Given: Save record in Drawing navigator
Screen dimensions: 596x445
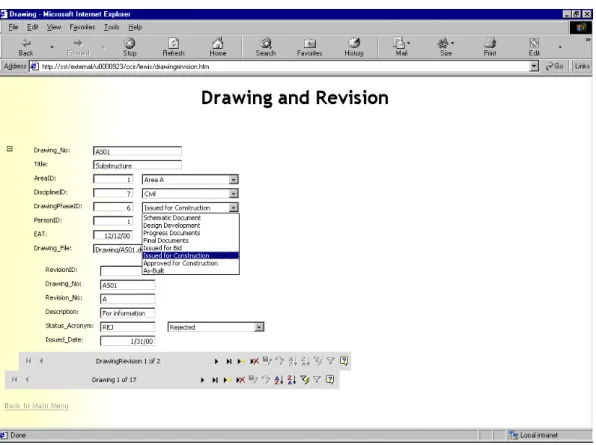Looking at the screenshot, I should [x=253, y=379].
